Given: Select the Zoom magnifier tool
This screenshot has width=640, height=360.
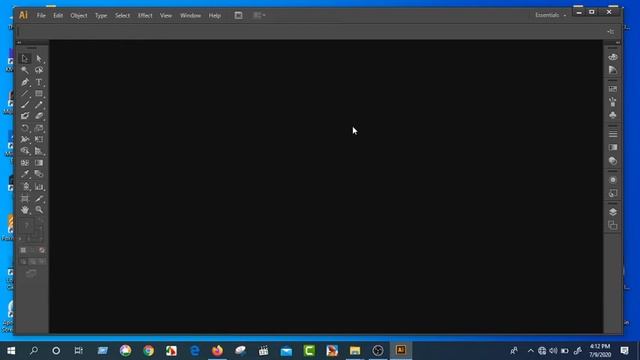Looking at the screenshot, I should point(39,210).
